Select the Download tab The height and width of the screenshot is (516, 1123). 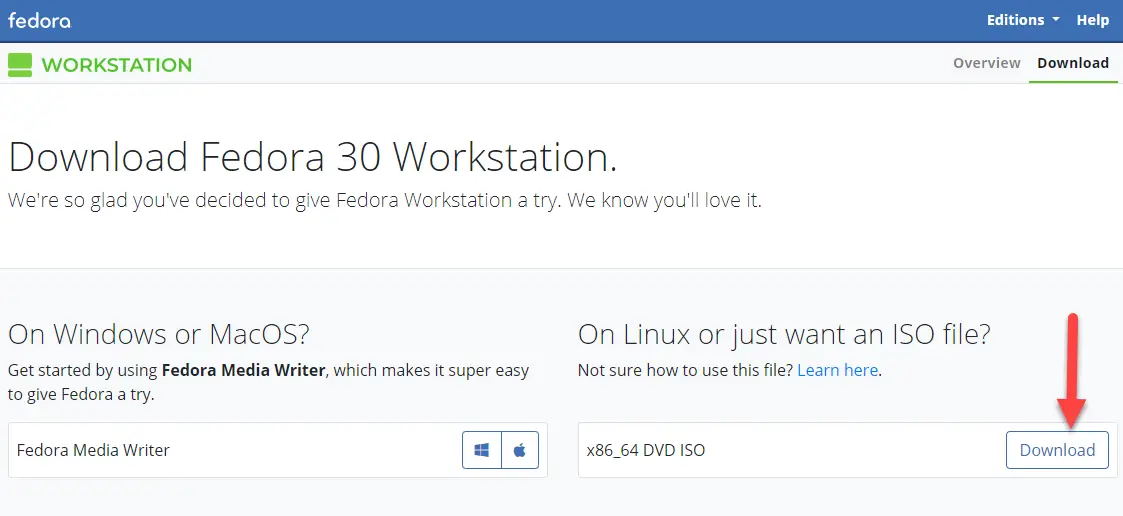click(x=1073, y=63)
